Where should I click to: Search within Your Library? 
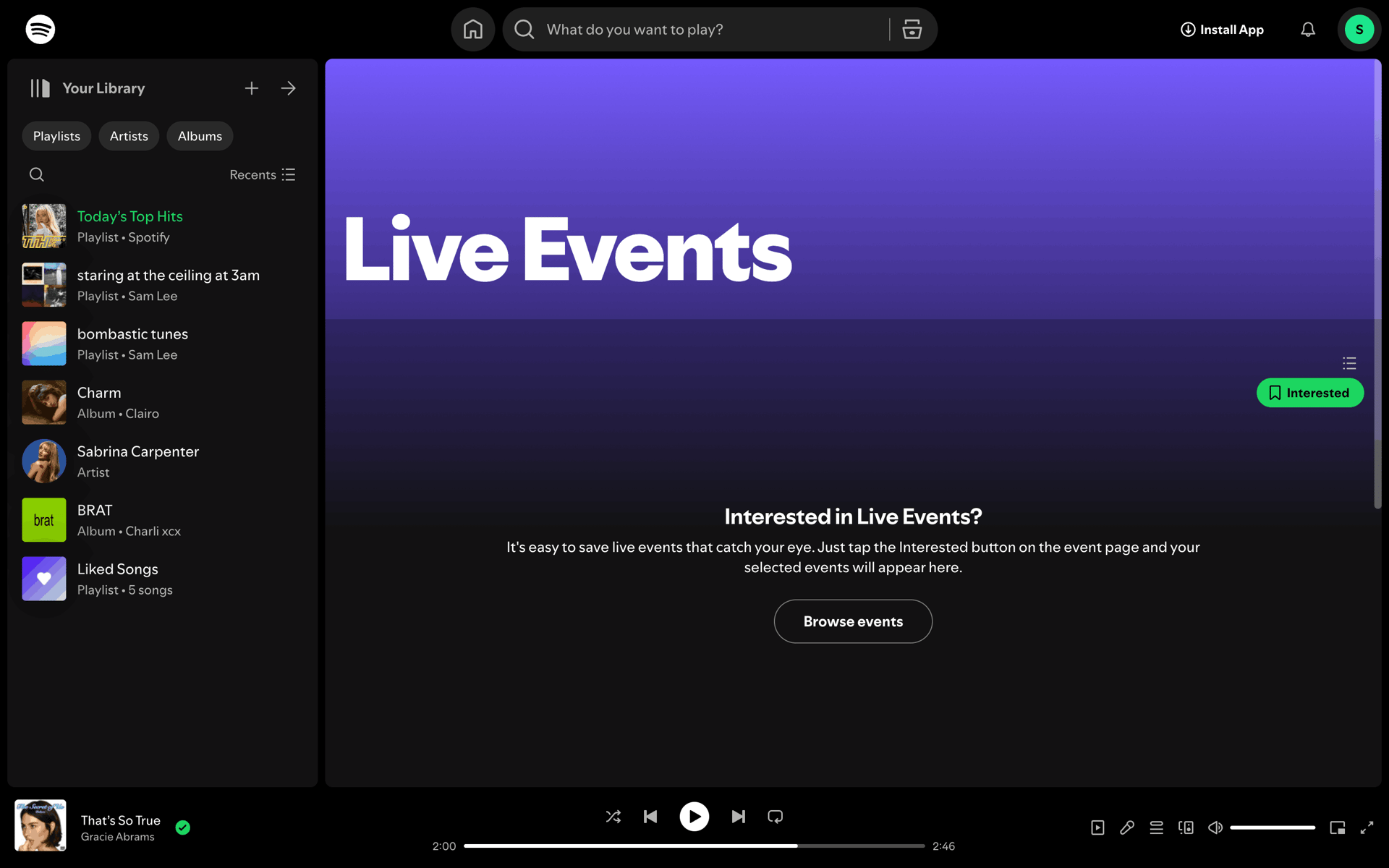tap(37, 174)
